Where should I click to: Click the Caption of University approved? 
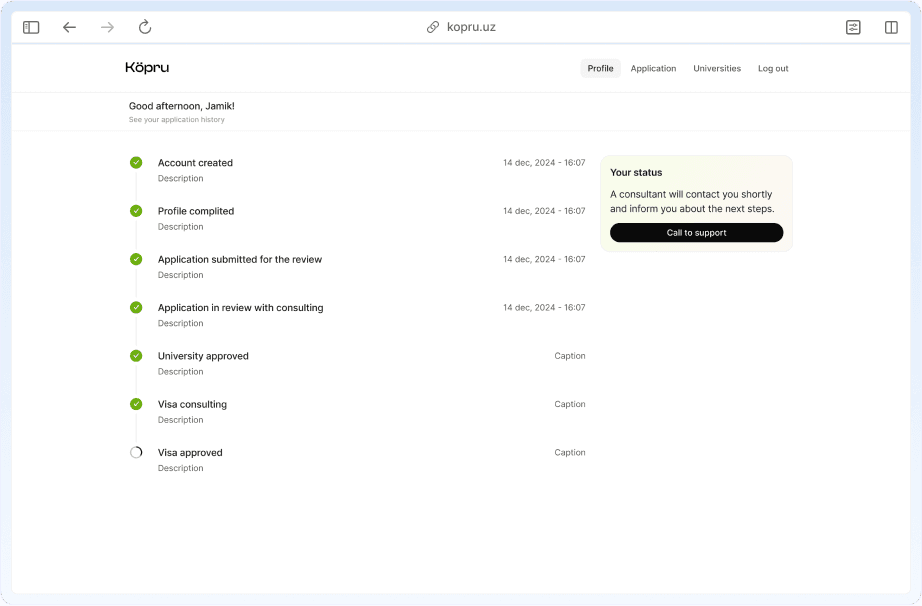point(570,356)
